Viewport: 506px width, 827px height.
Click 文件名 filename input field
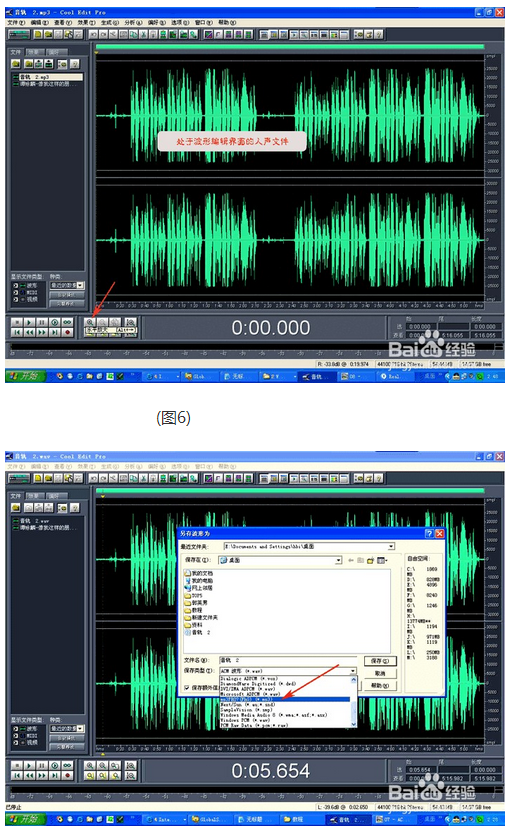[288, 660]
